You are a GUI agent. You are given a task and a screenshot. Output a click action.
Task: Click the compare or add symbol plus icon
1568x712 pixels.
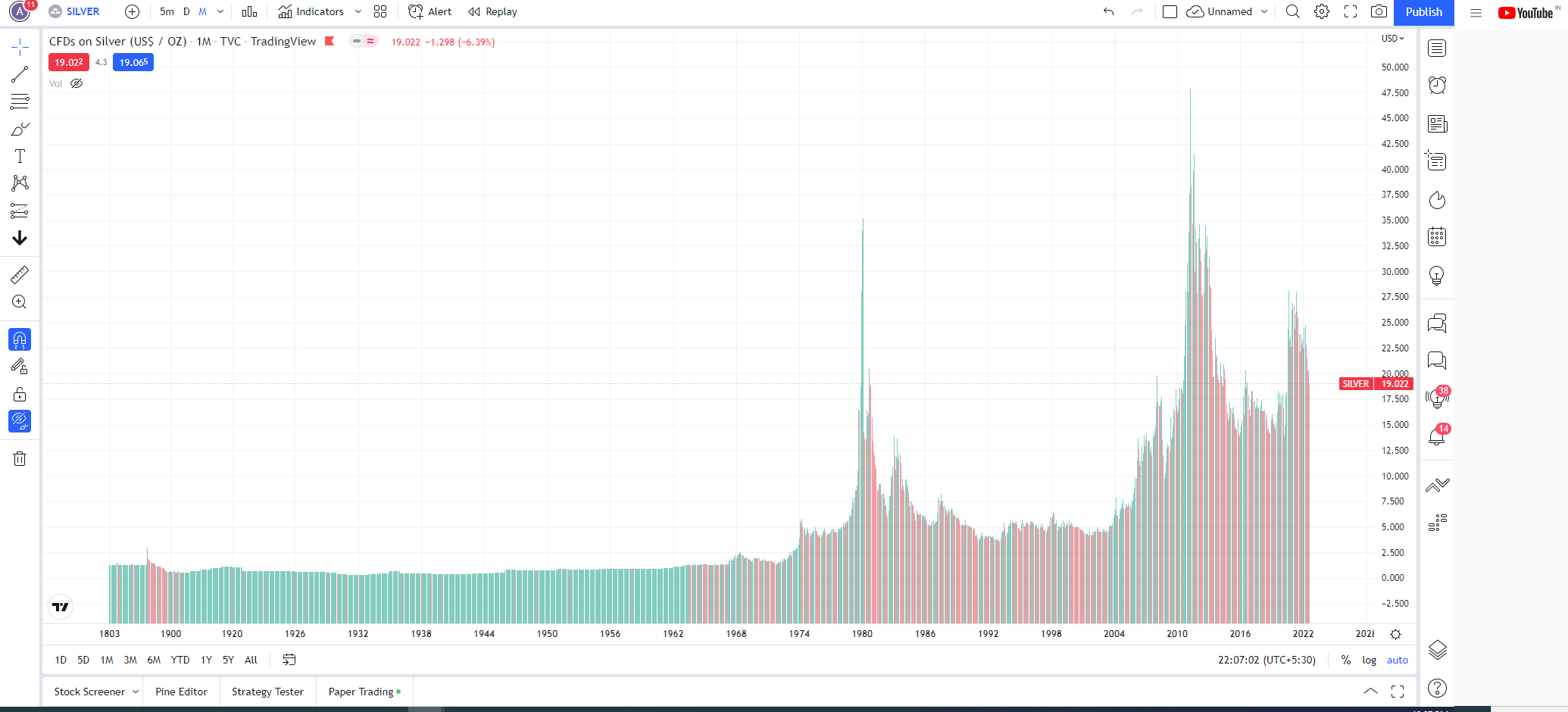click(132, 11)
